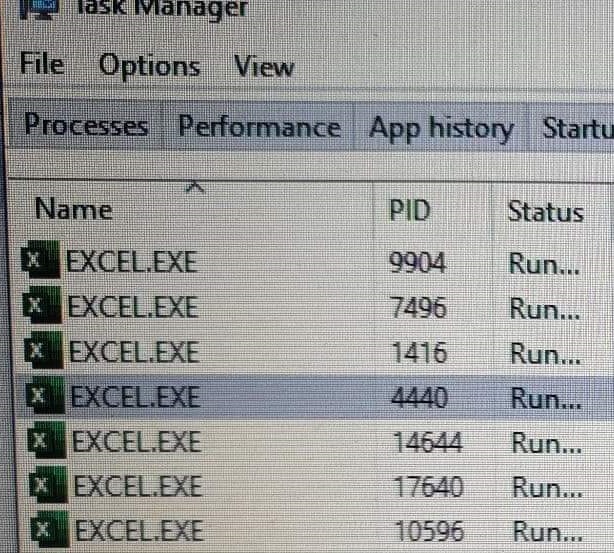Click Run... status of PID 17640
614x553 pixels.
click(x=548, y=488)
